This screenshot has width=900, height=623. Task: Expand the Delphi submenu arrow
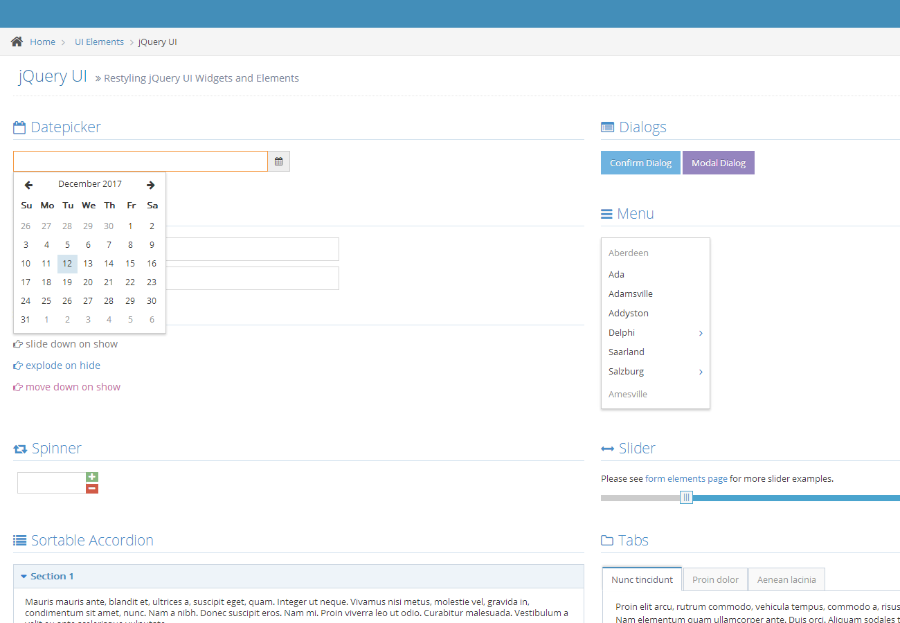click(x=701, y=333)
